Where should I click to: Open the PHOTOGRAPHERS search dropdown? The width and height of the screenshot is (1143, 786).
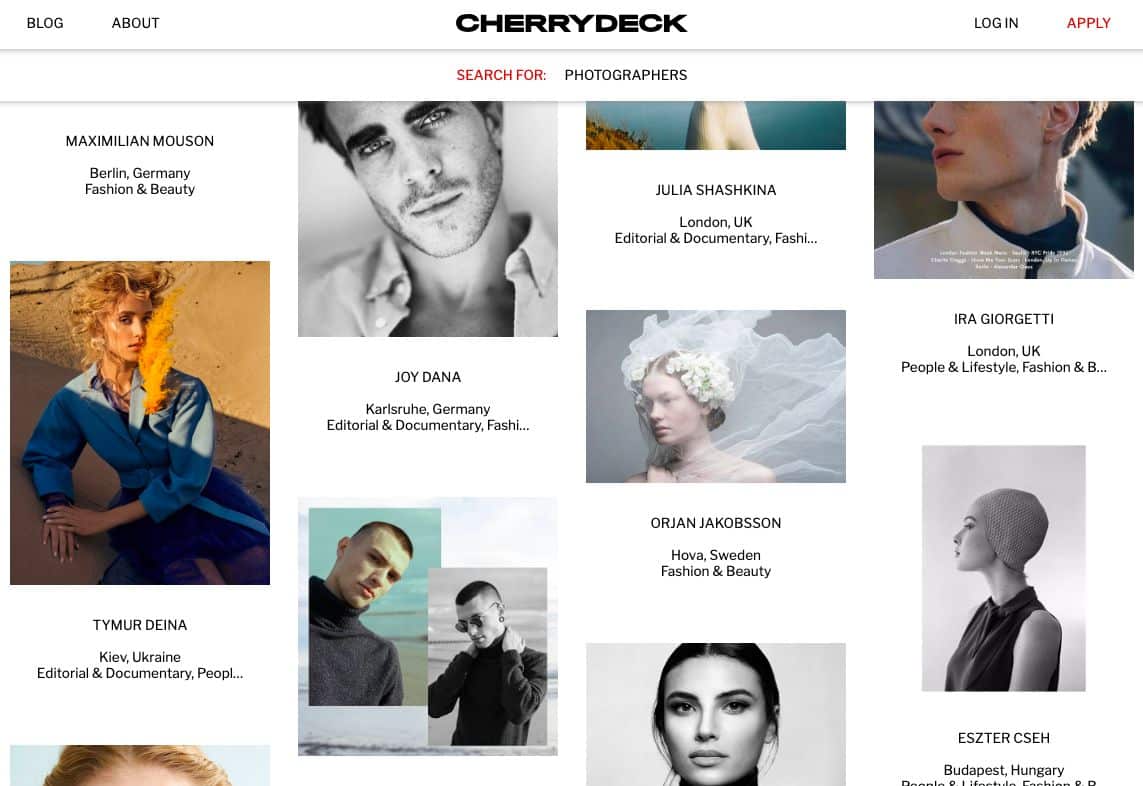625,75
